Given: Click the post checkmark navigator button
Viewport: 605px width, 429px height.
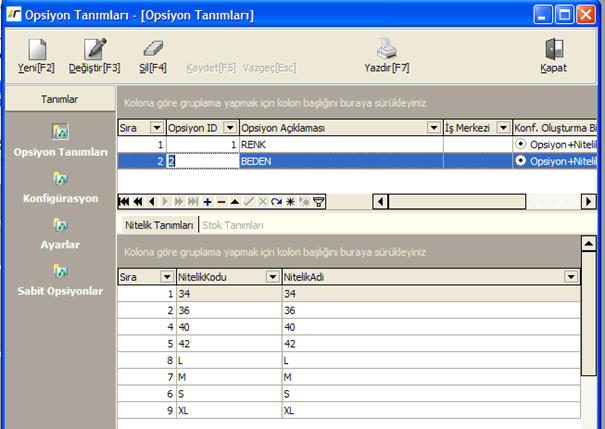Looking at the screenshot, I should coord(249,201).
